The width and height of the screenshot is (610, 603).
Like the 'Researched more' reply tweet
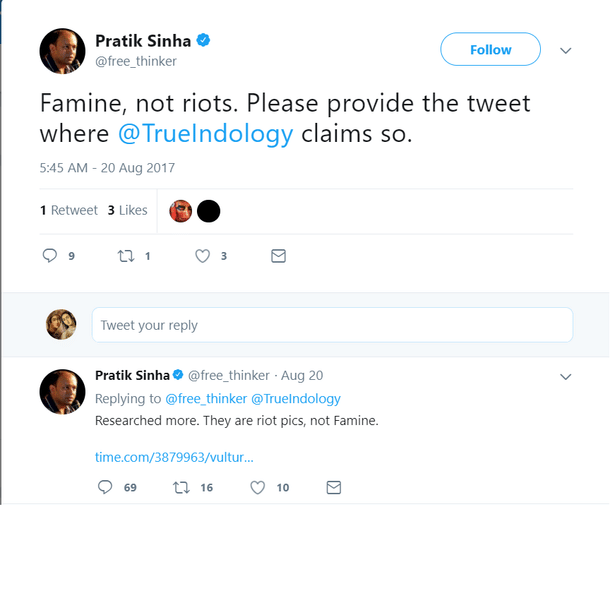257,487
